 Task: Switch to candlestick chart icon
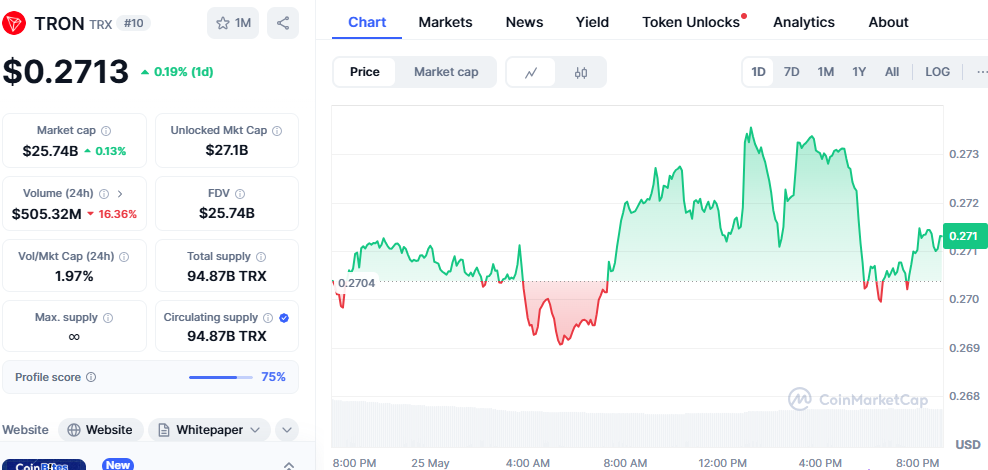coord(581,72)
